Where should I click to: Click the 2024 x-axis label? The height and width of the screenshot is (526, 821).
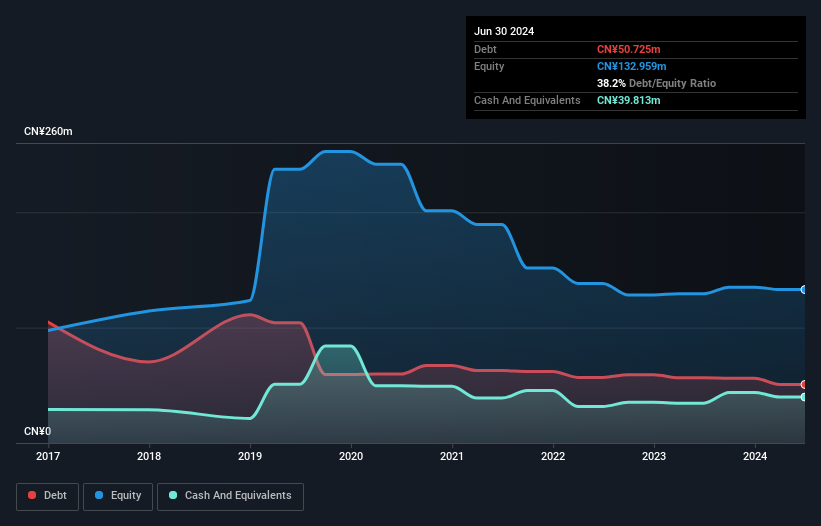pyautogui.click(x=755, y=456)
